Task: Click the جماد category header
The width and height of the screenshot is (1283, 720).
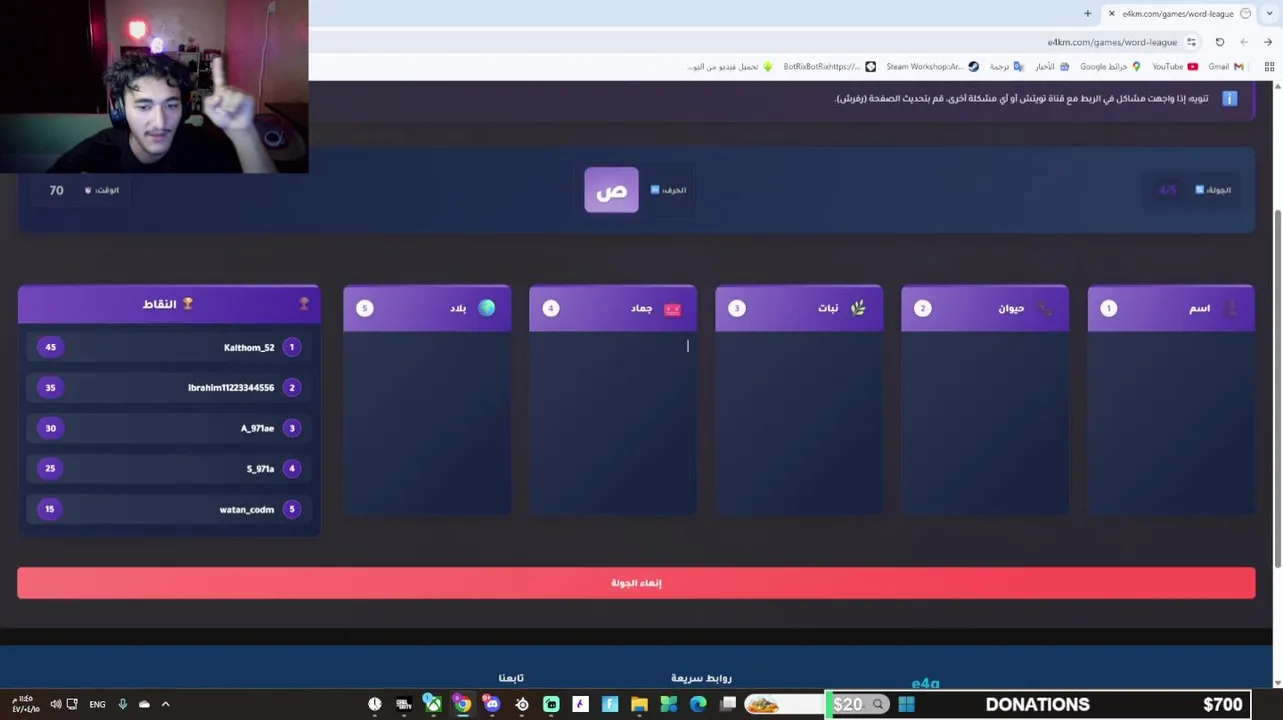Action: click(612, 308)
